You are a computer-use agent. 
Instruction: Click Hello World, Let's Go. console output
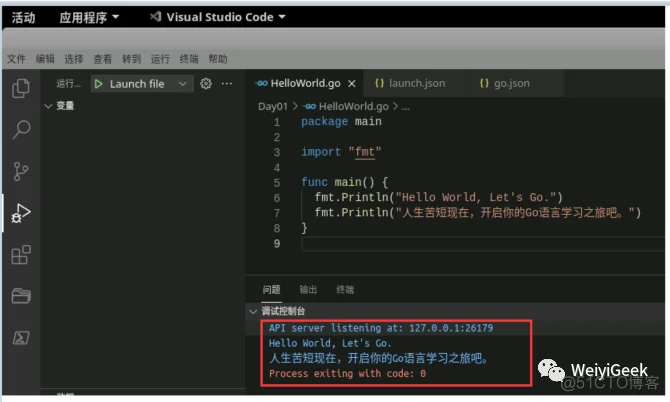(x=330, y=343)
